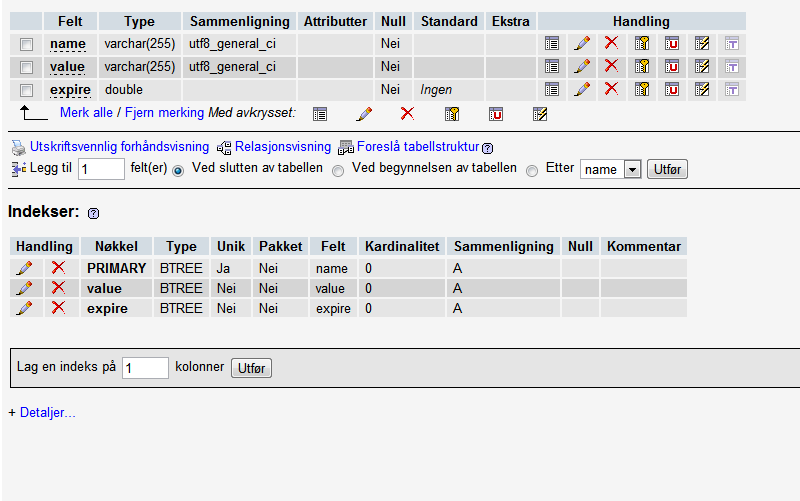Click the 'Merk alle' link
800x501 pixels.
click(x=86, y=113)
